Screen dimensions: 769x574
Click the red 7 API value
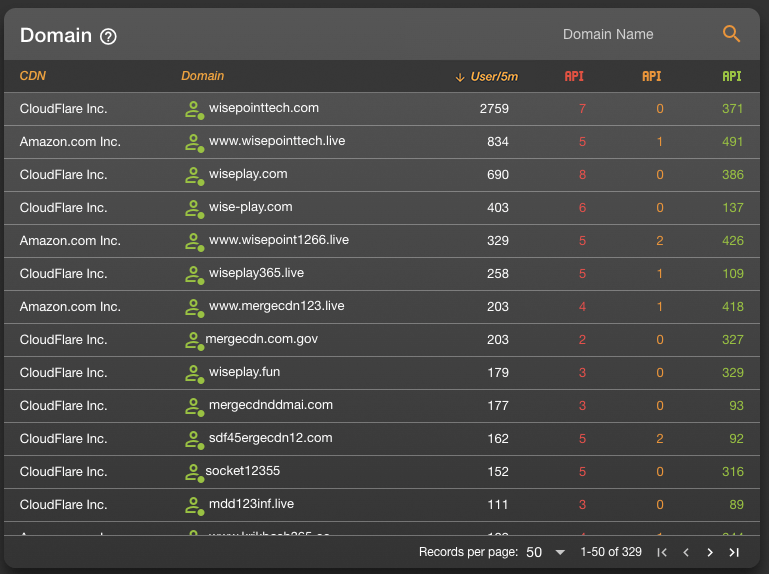point(582,109)
